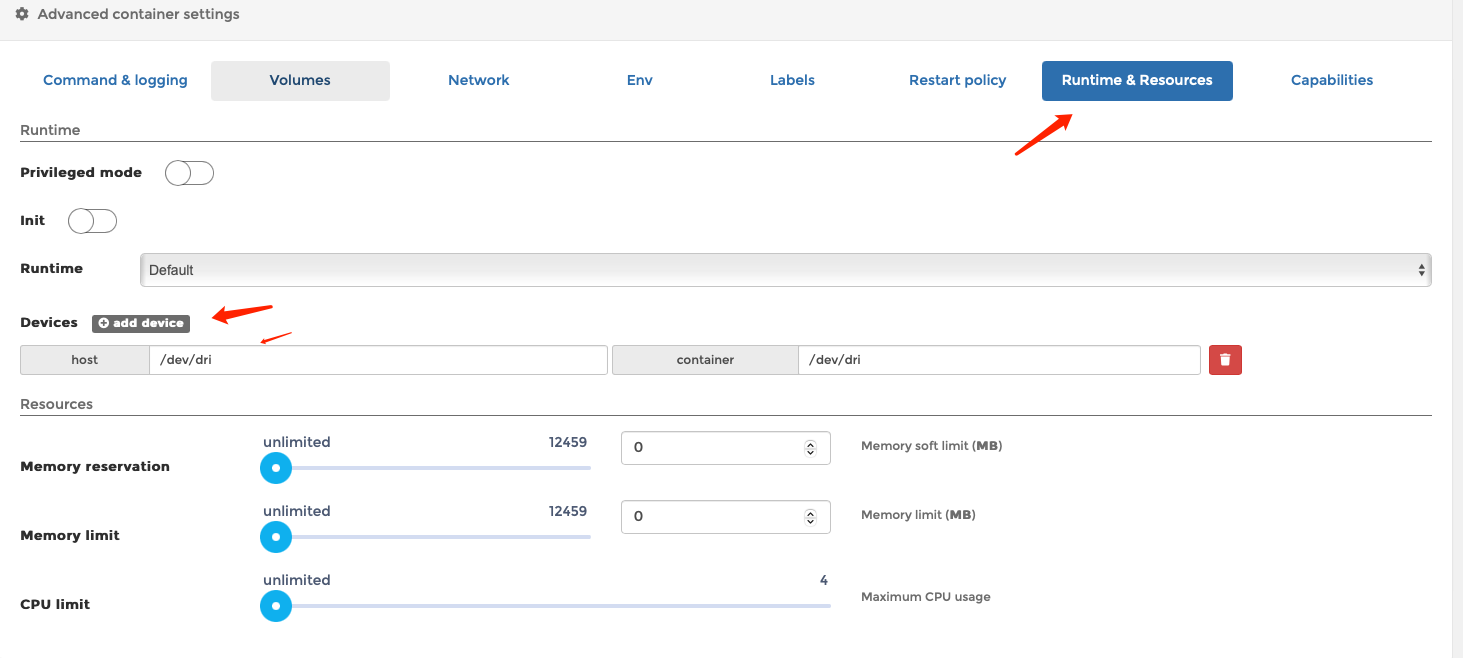Open the Capabilities tab
This screenshot has width=1463, height=658.
pos(1331,81)
